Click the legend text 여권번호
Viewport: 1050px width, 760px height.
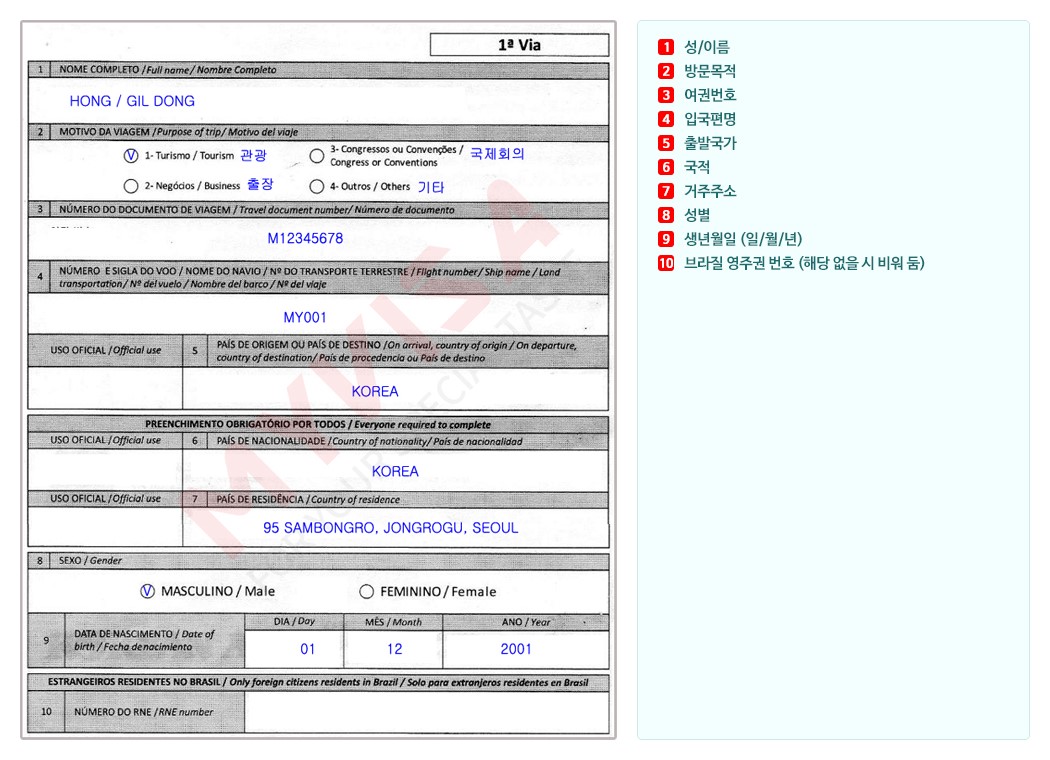[x=710, y=95]
